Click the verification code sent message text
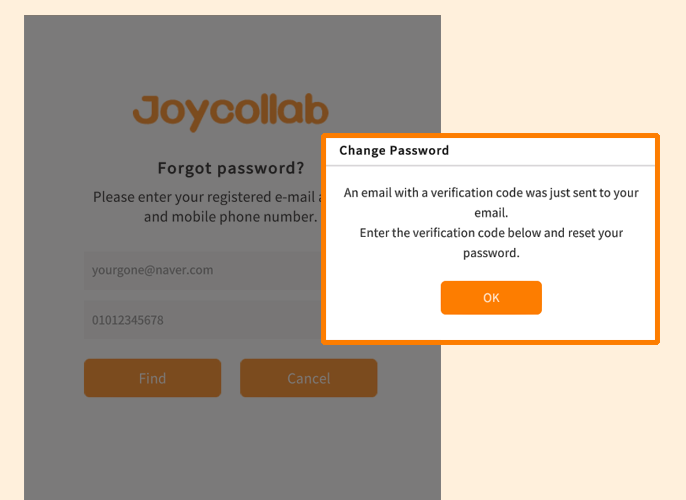686x500 pixels. point(491,203)
